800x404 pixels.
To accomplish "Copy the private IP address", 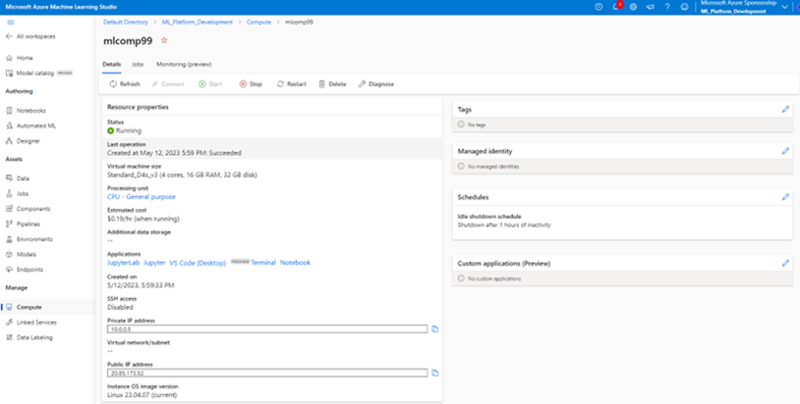I will [x=435, y=328].
